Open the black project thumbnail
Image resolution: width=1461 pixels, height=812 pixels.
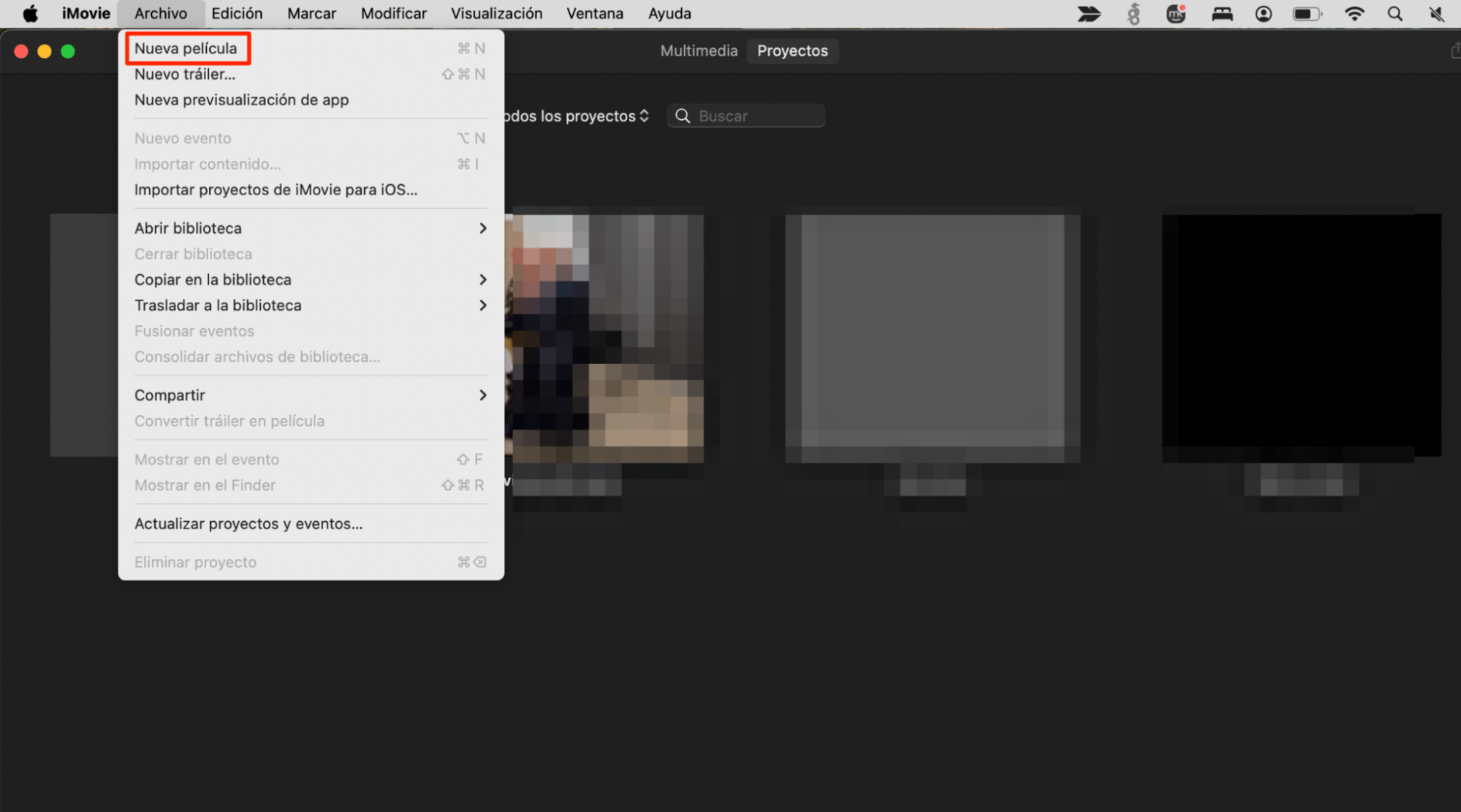point(1301,336)
